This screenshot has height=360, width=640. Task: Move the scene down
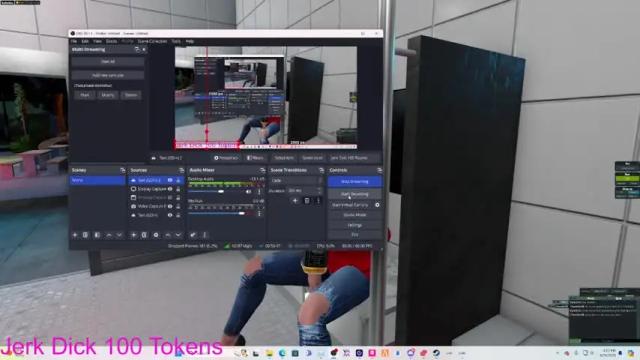click(119, 235)
